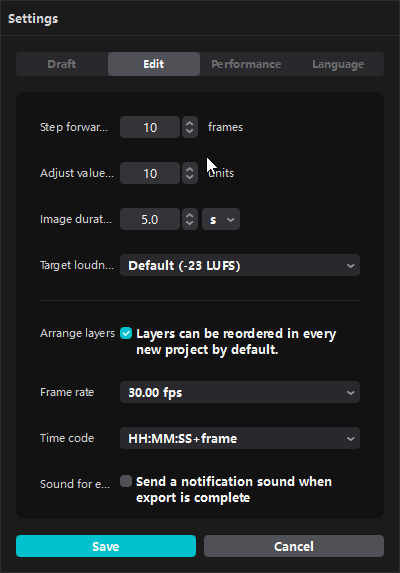Click the Step forward frames input field

[x=150, y=127]
